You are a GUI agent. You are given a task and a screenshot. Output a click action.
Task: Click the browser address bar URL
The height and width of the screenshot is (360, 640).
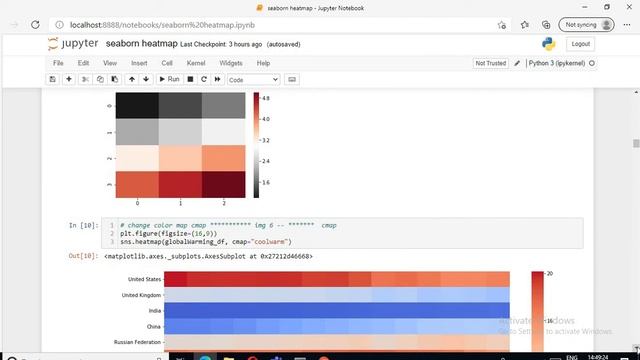point(162,25)
